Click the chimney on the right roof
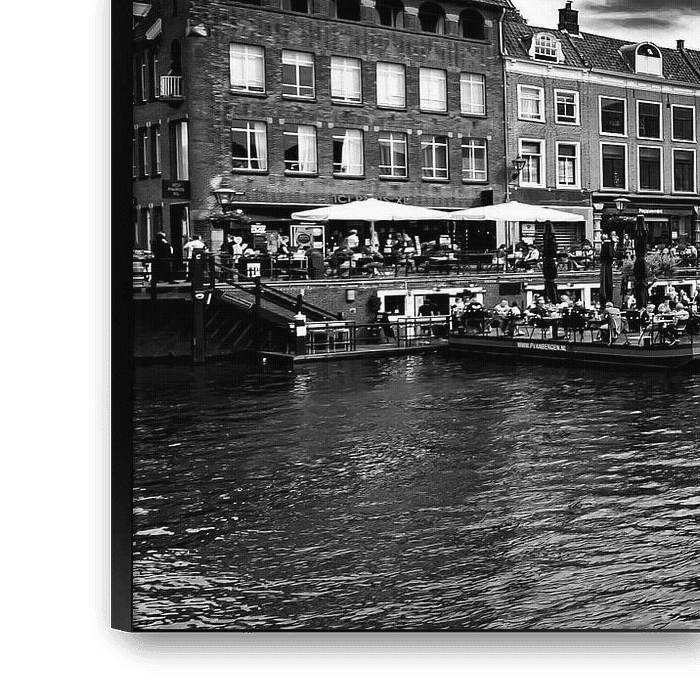The width and height of the screenshot is (700, 700). pyautogui.click(x=568, y=18)
